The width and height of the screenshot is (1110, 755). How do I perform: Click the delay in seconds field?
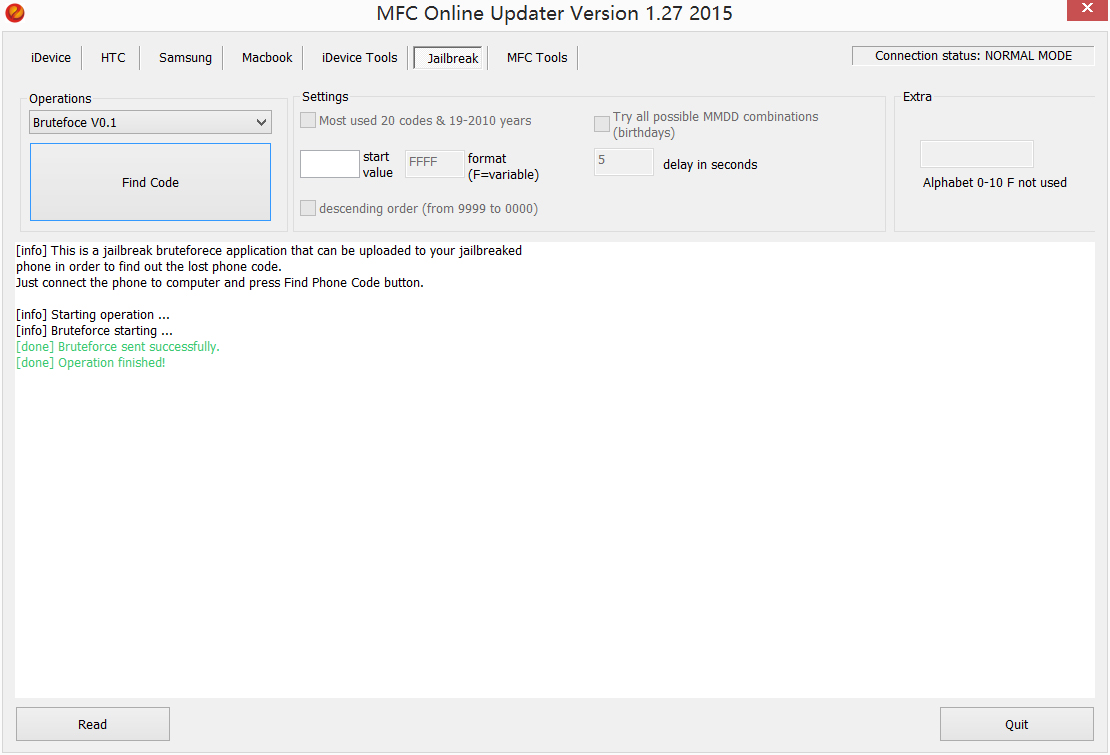(x=623, y=162)
